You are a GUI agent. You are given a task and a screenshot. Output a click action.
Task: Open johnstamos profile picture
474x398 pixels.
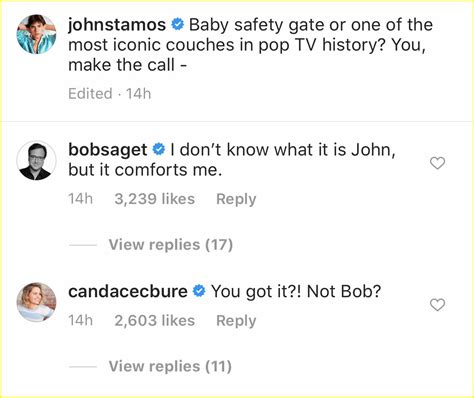click(36, 34)
